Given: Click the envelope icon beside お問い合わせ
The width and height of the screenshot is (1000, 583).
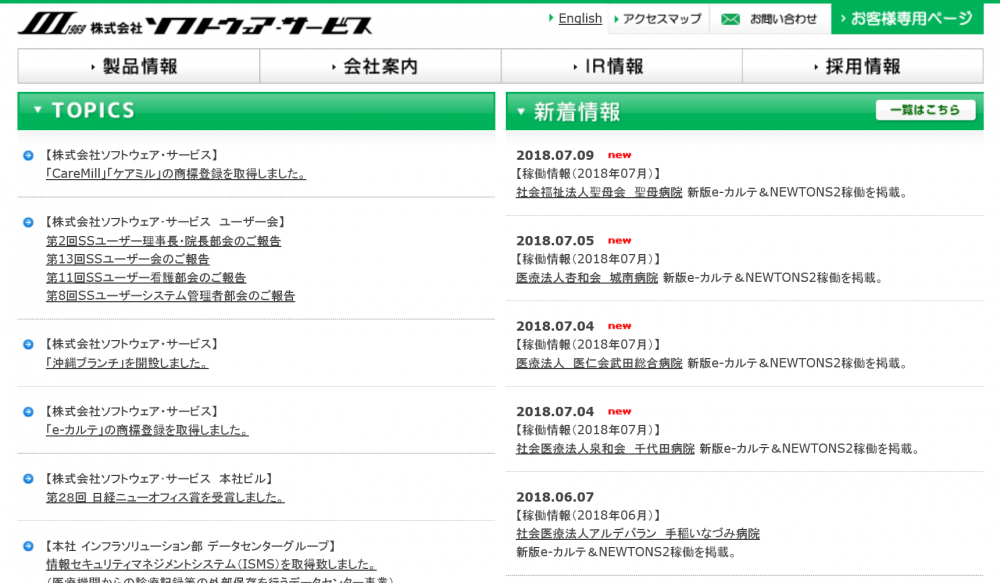Looking at the screenshot, I should [730, 19].
